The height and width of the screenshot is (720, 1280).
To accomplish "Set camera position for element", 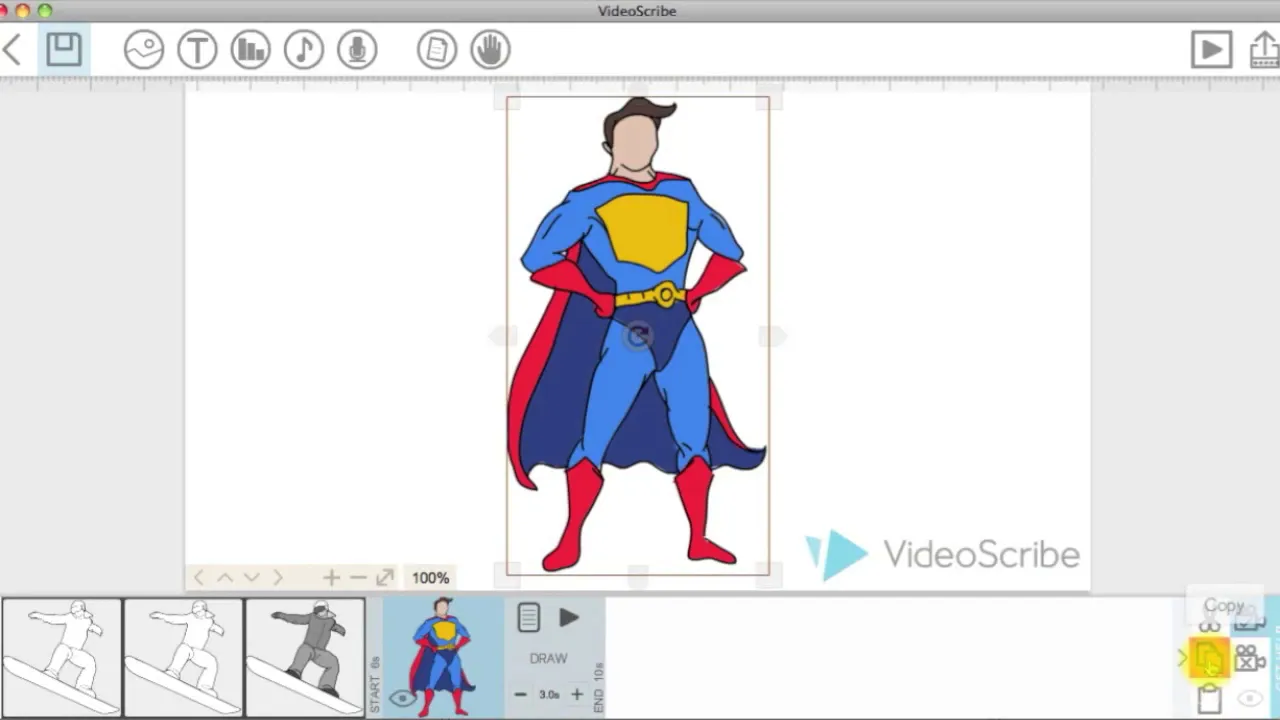I will coord(1250,623).
